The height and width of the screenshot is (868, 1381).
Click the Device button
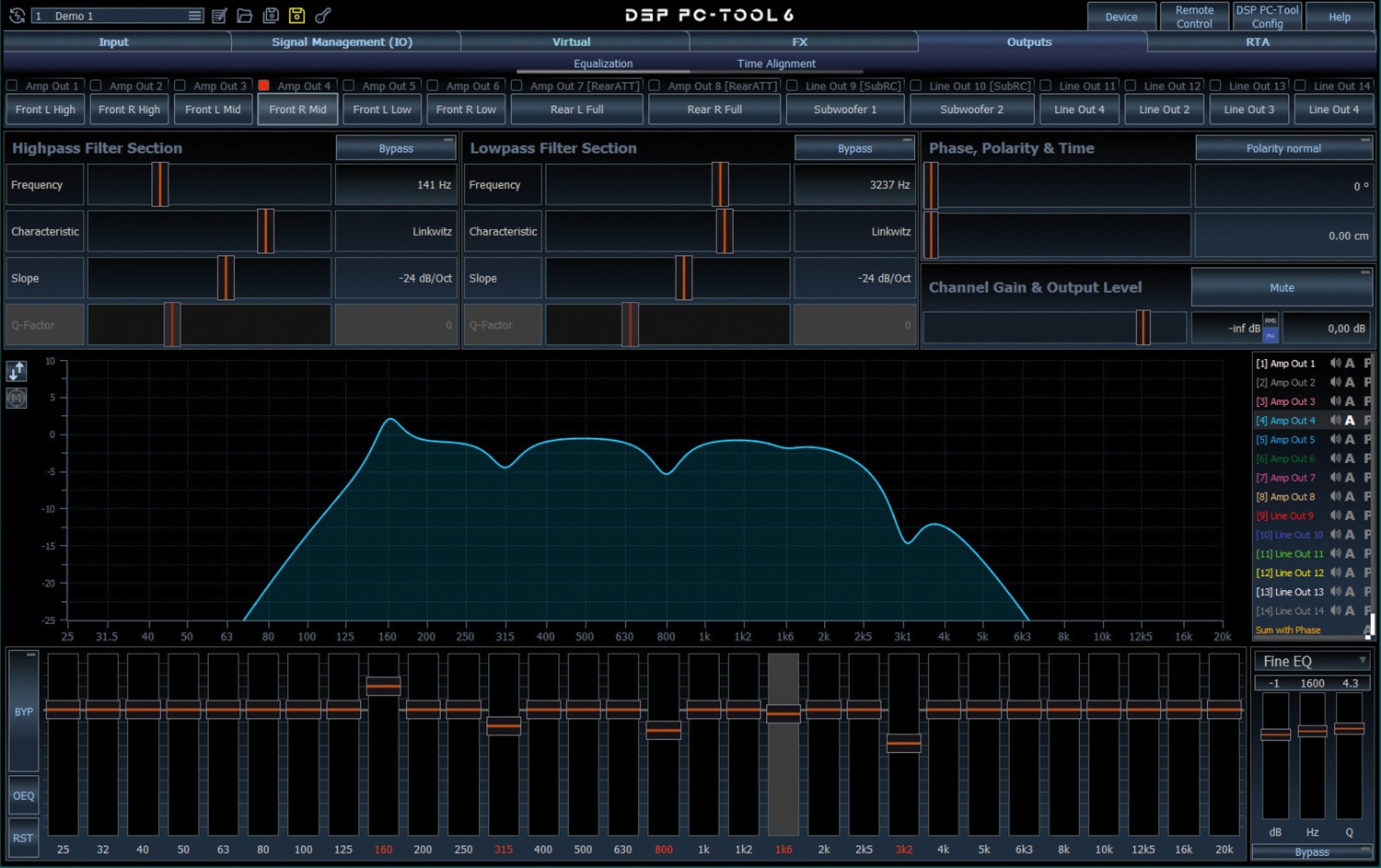1121,17
